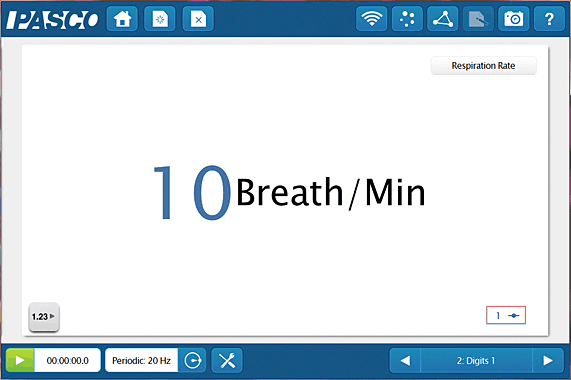571x380 pixels.
Task: Select run 1 legend box
Action: coord(506,315)
